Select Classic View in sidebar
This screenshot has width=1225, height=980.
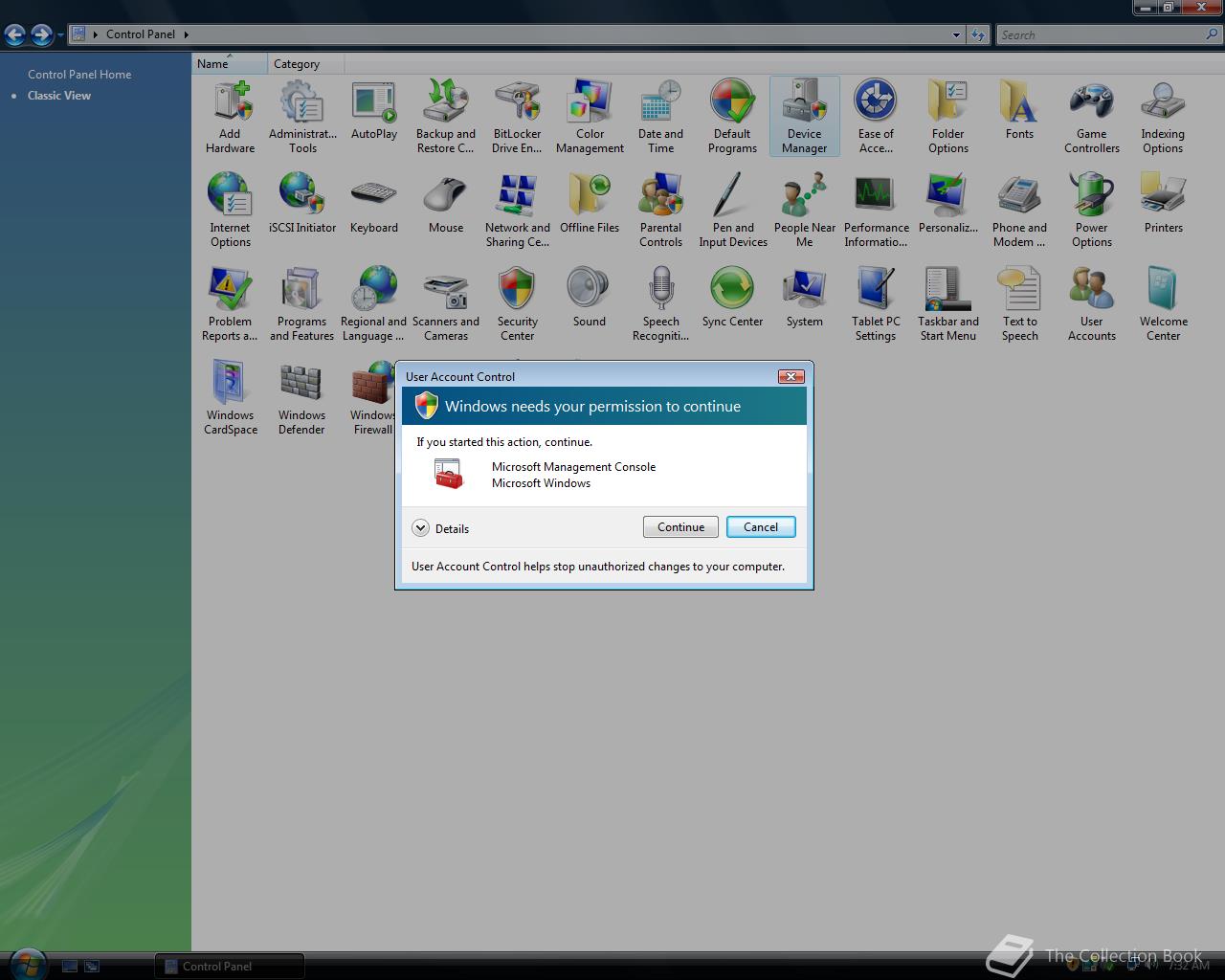click(x=59, y=96)
